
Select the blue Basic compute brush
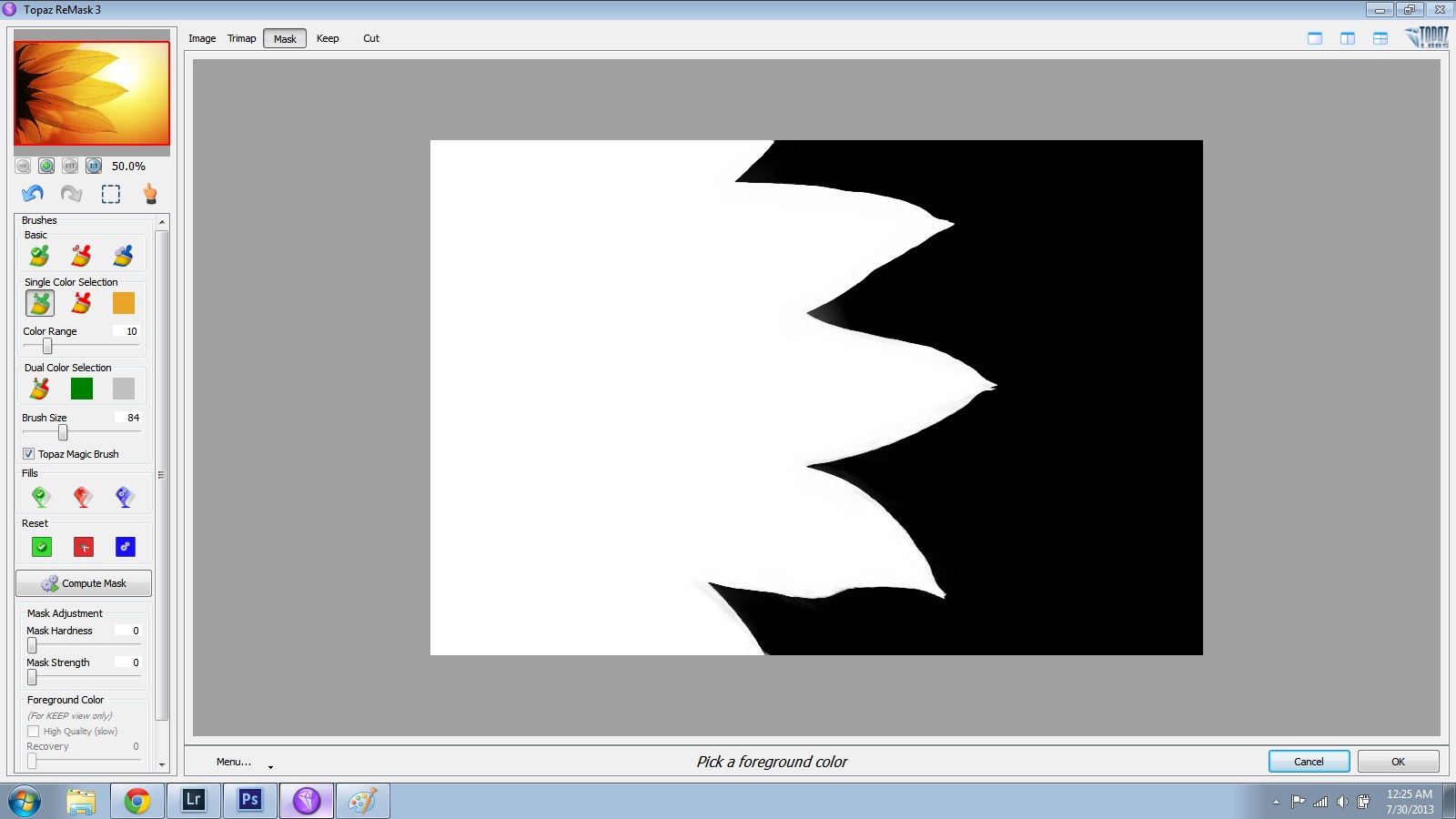[124, 256]
